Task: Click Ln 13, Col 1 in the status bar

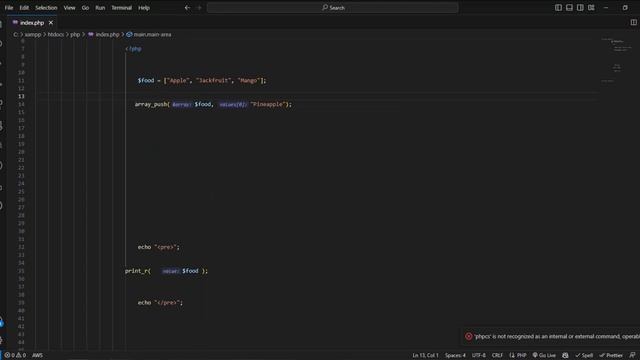Action: tap(425, 355)
